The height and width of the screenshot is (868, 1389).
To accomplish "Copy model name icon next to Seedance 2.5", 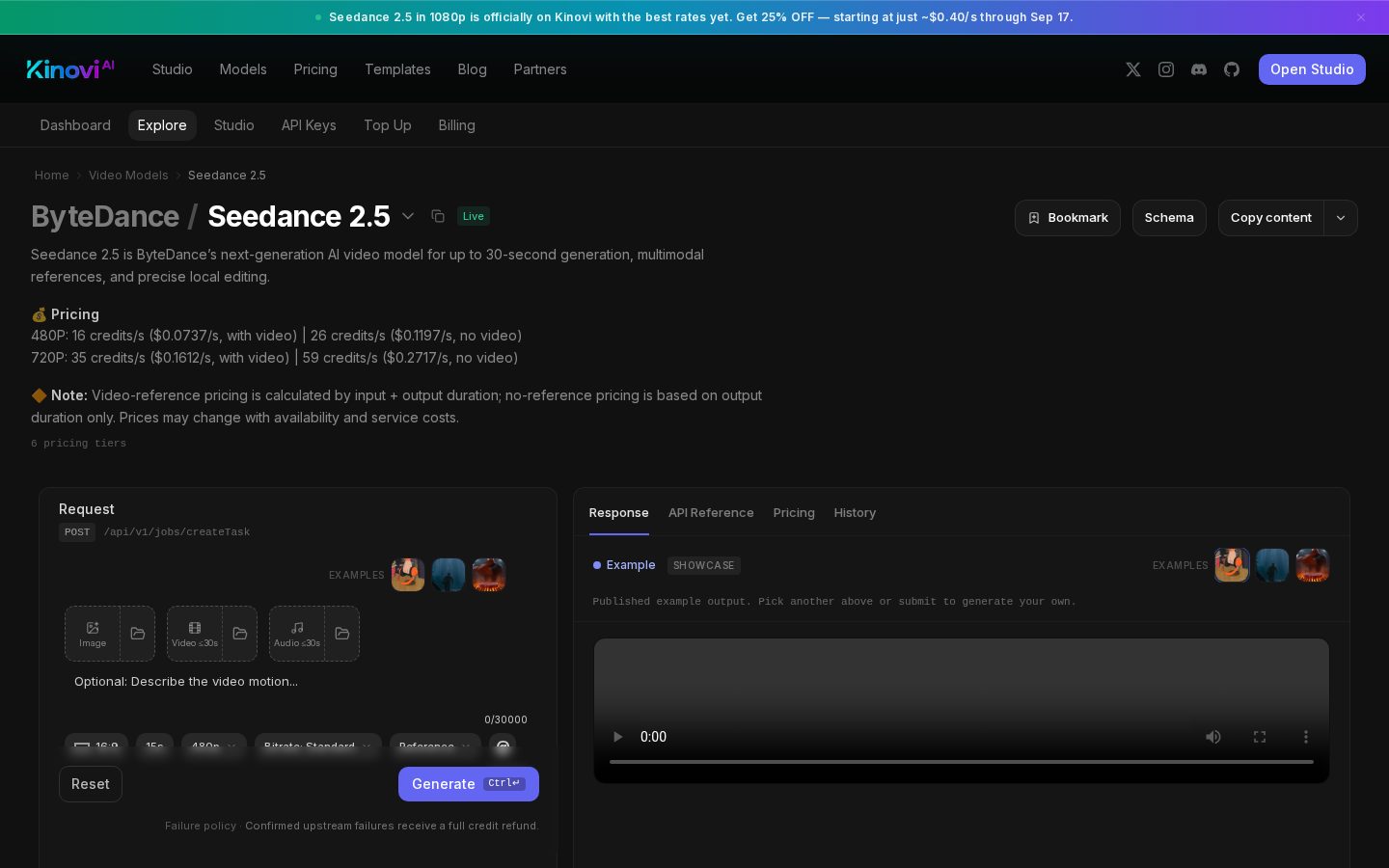I will [x=438, y=216].
